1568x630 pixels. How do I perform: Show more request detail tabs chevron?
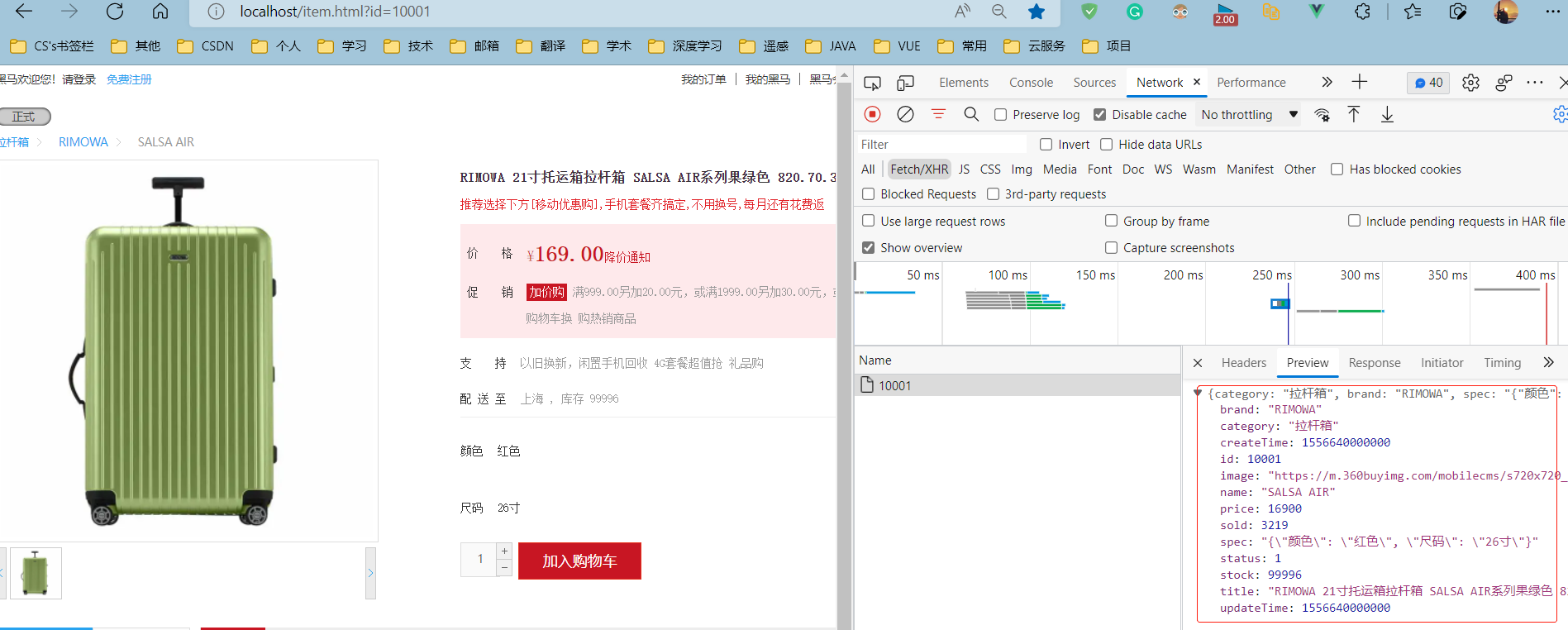[x=1548, y=362]
